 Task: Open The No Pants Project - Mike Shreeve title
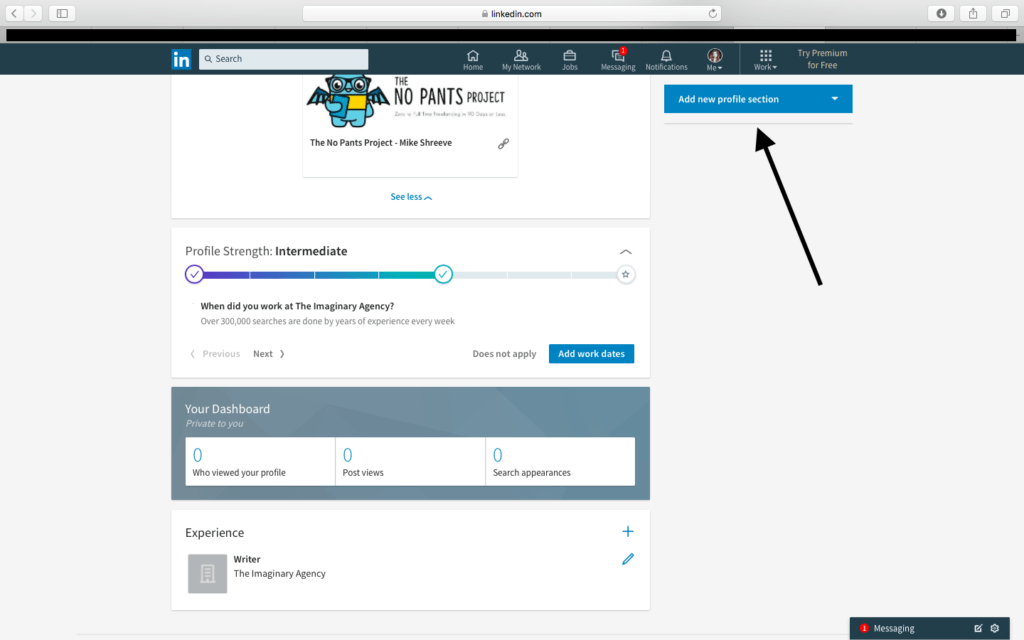[x=381, y=142]
